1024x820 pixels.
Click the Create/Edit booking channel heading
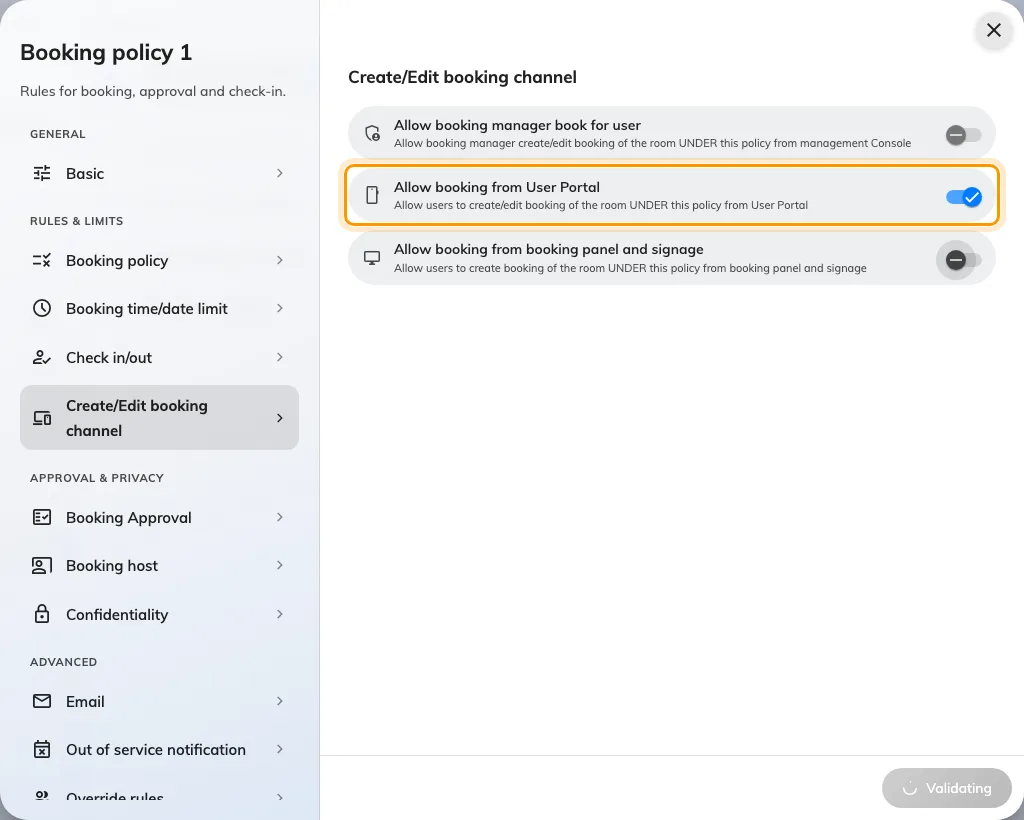pyautogui.click(x=462, y=77)
